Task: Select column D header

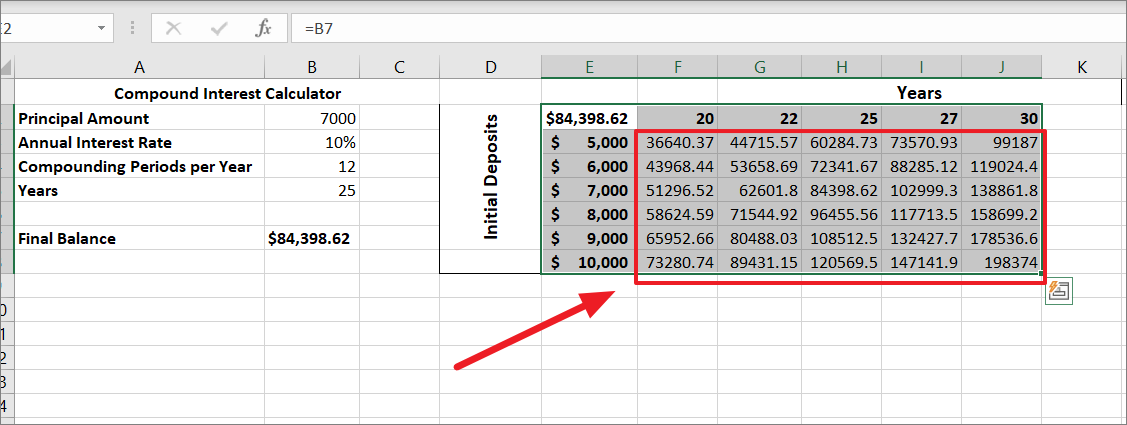Action: [490, 68]
